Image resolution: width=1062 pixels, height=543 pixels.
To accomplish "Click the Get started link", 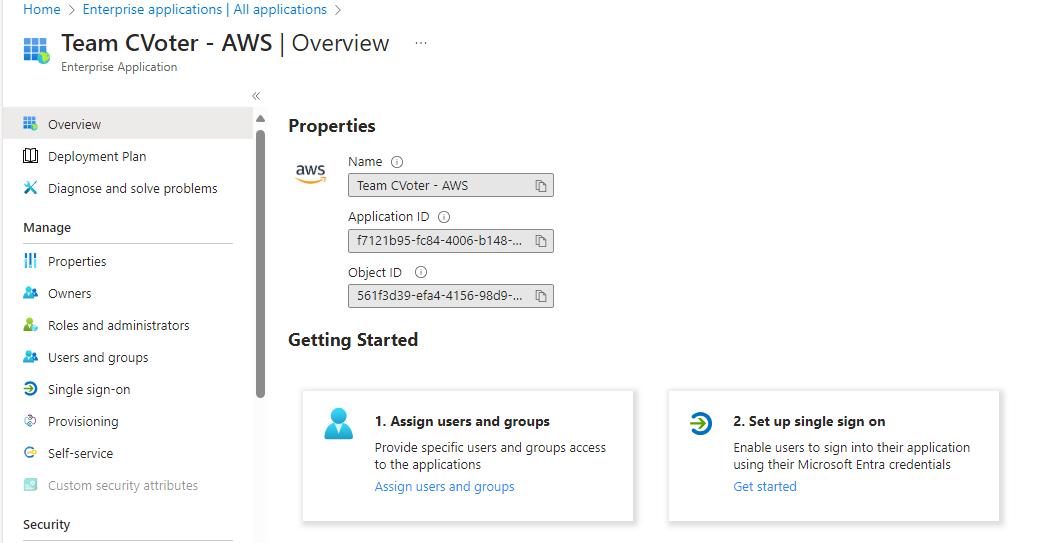I will [765, 486].
